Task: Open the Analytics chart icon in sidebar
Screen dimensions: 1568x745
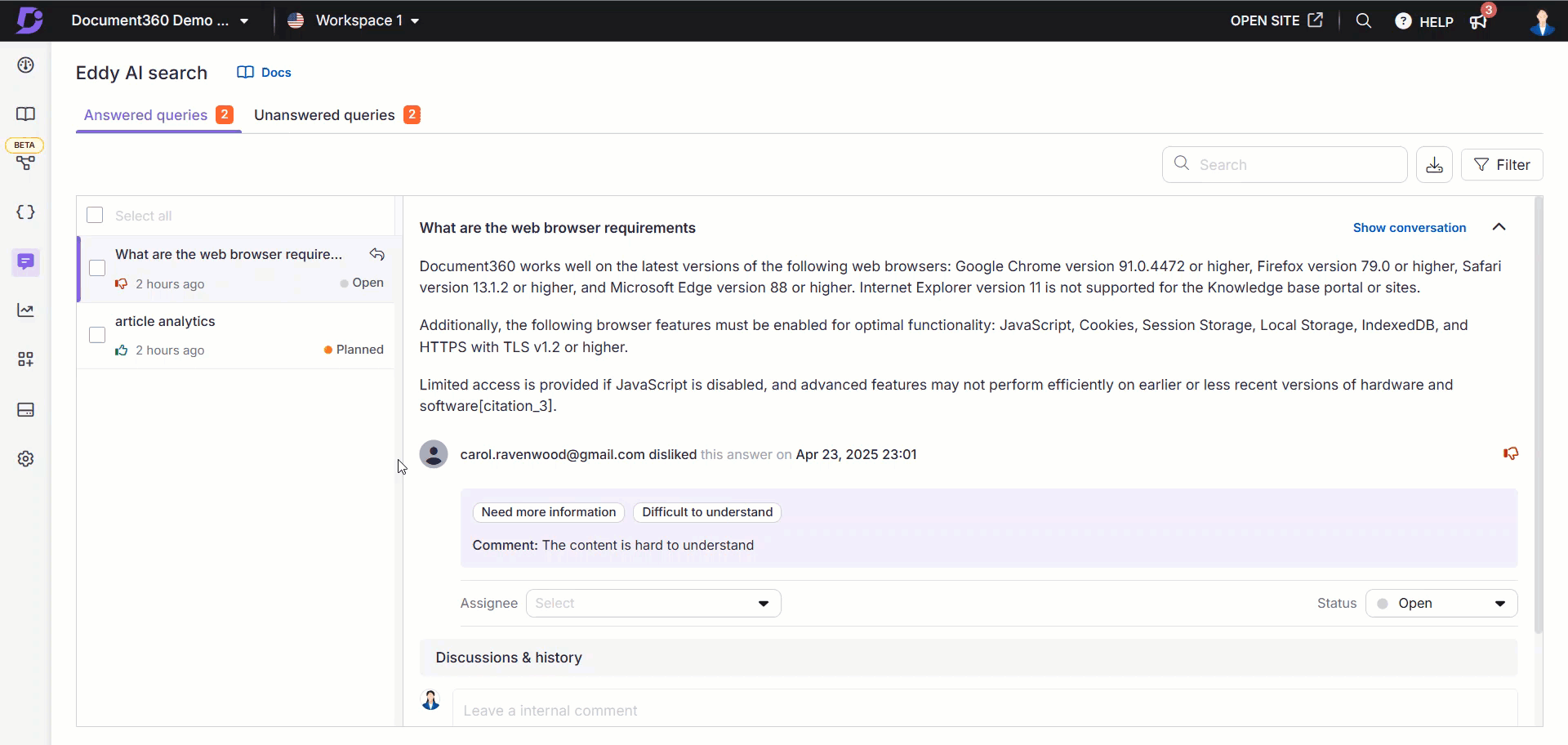Action: coord(26,310)
